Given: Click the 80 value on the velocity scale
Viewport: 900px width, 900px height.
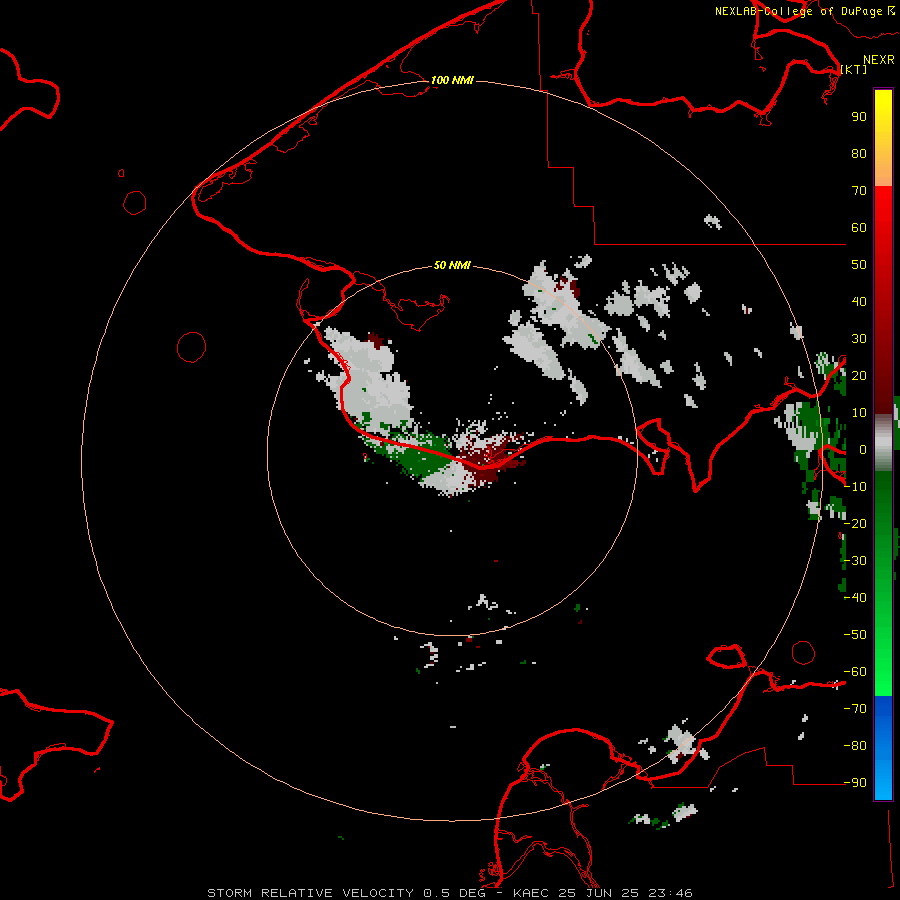Looking at the screenshot, I should 859,154.
